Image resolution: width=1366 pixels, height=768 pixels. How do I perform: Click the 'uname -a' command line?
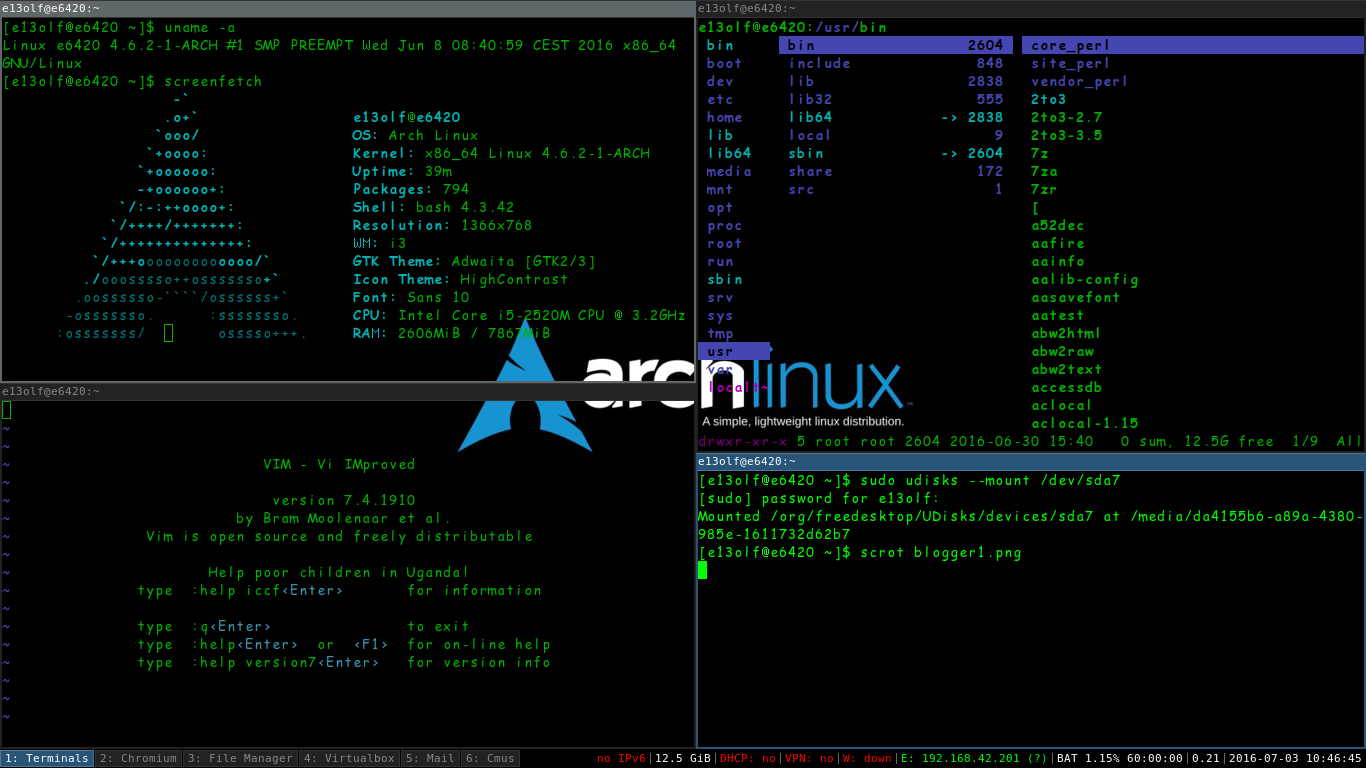[x=199, y=27]
